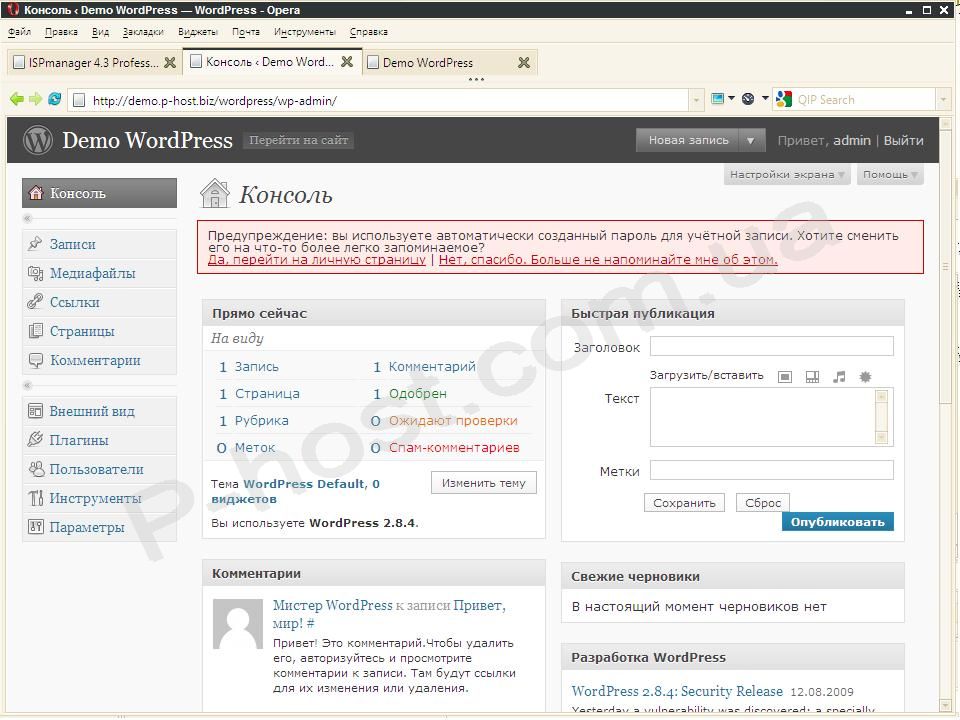Screen dimensions: 960x720
Task: Open the Закладки menu
Action: tap(143, 32)
